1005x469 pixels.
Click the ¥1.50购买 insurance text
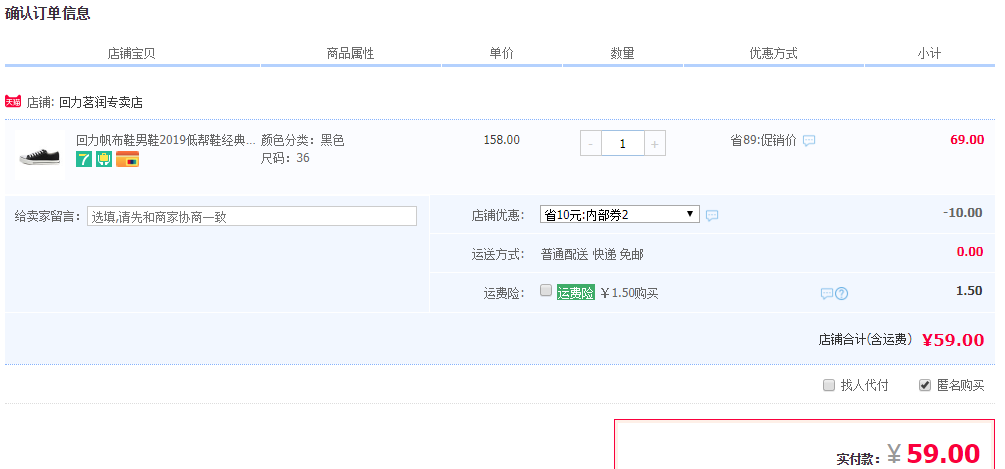pos(629,293)
